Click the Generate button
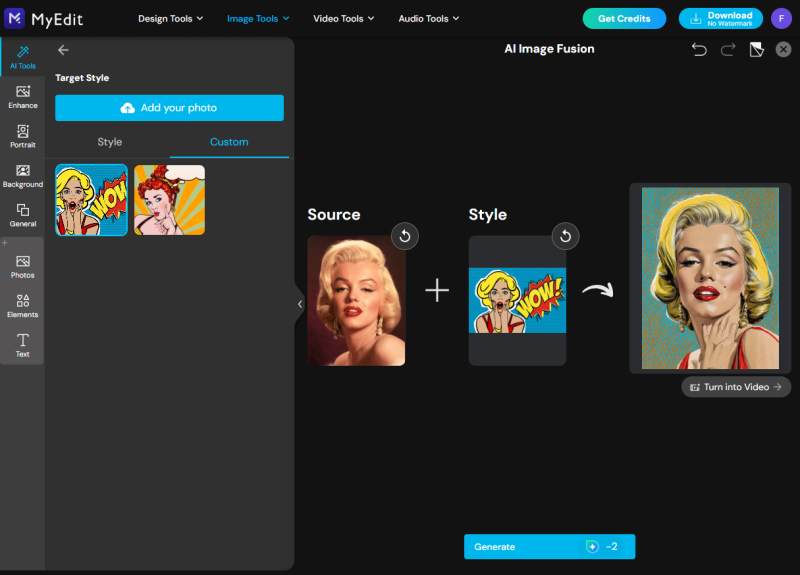 point(549,546)
